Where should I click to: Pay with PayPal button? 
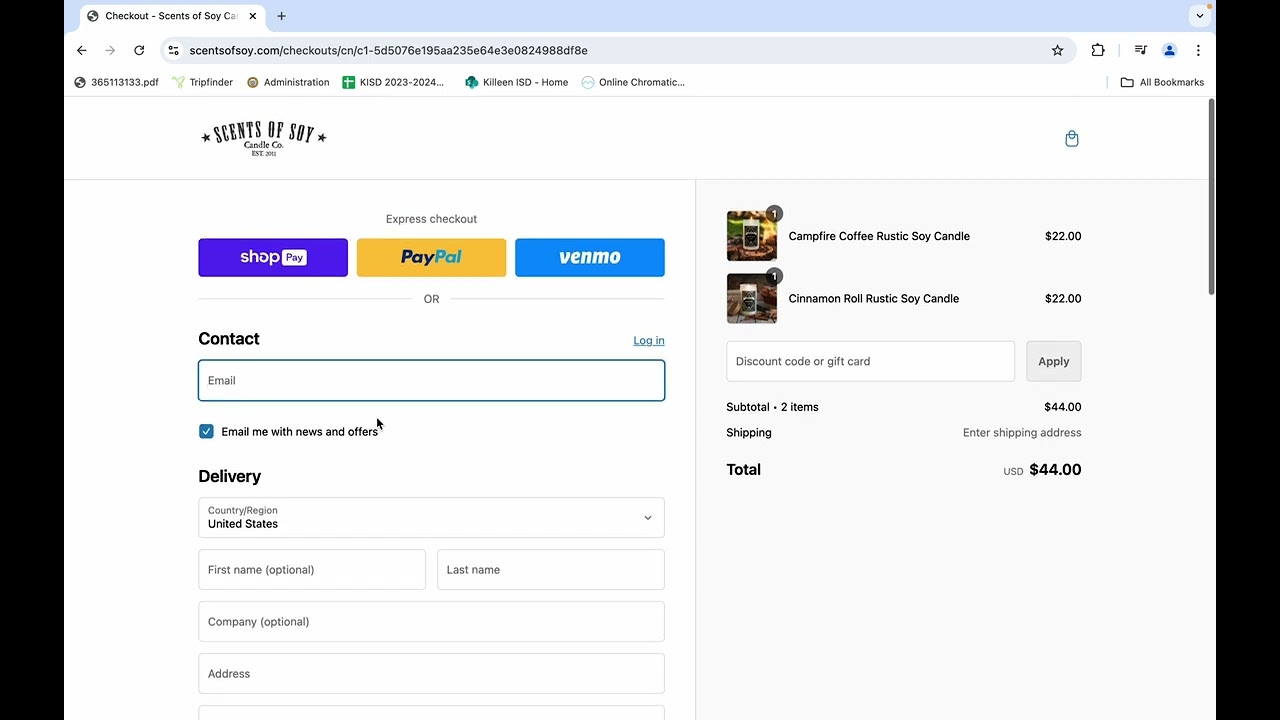tap(431, 257)
